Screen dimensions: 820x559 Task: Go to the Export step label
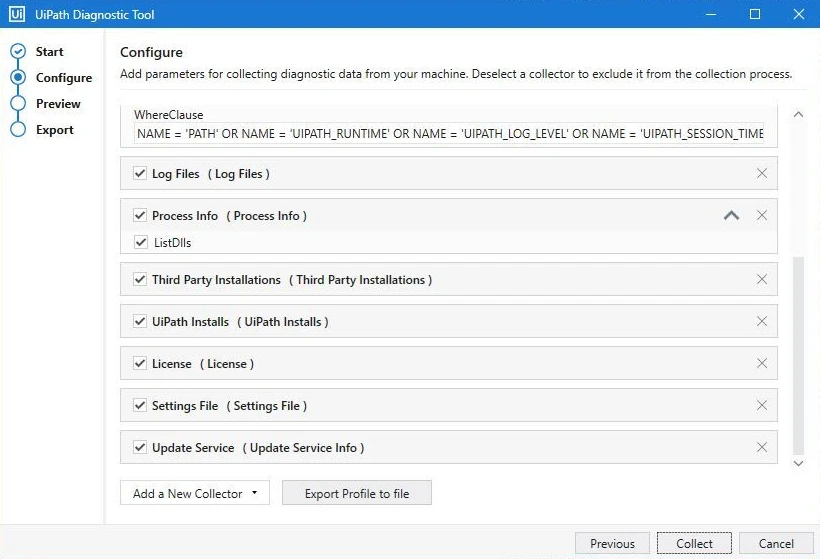(54, 130)
